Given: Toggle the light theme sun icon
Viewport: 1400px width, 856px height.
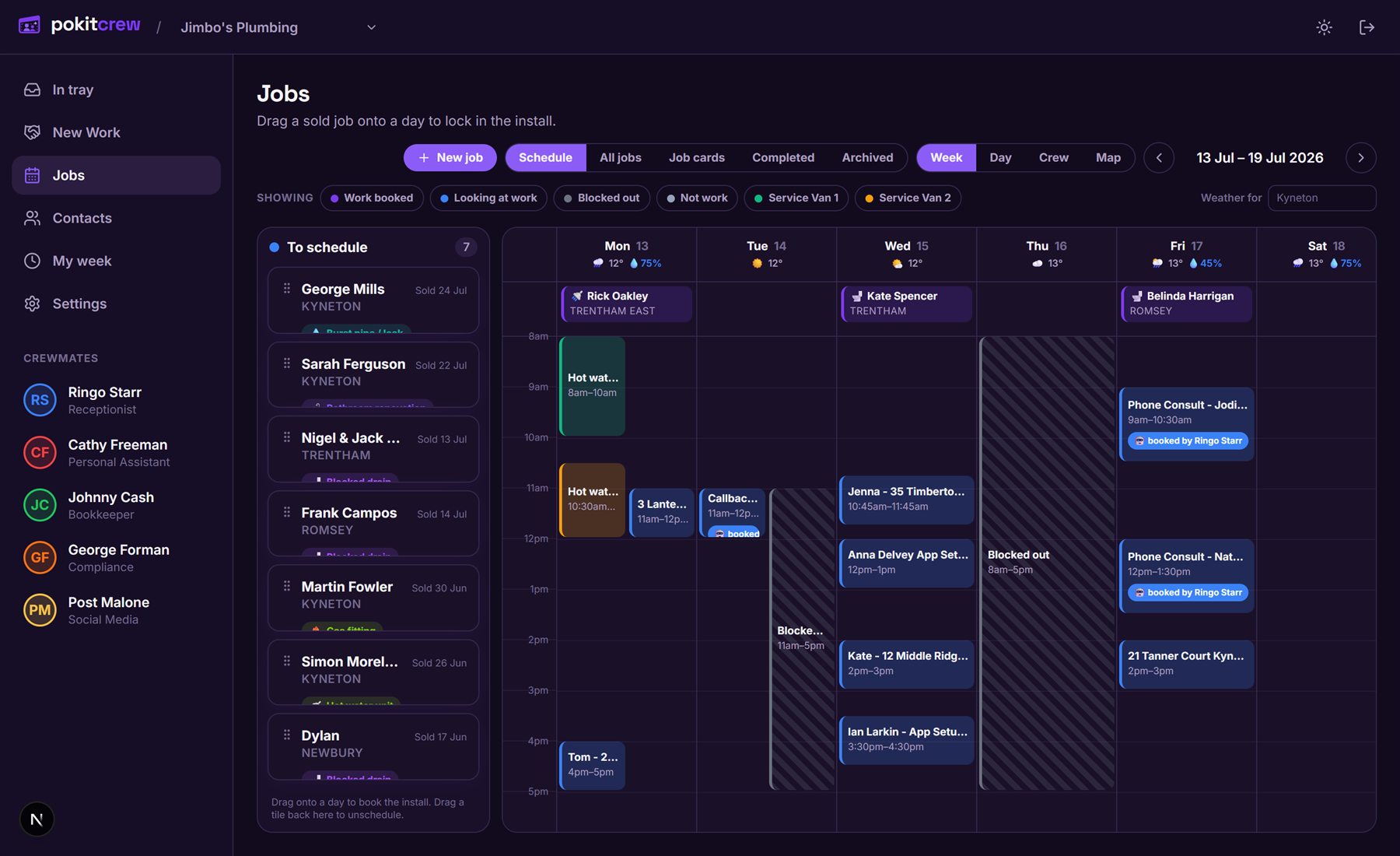Looking at the screenshot, I should coord(1324,27).
